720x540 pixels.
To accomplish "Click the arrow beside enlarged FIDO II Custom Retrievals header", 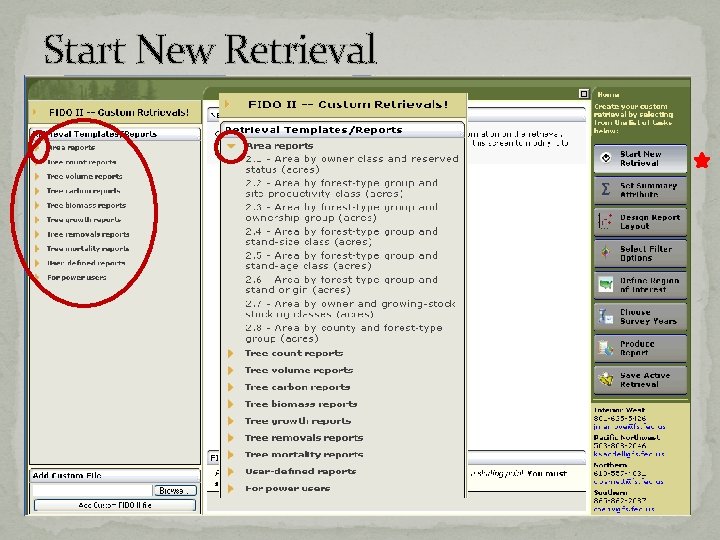I will pos(226,104).
